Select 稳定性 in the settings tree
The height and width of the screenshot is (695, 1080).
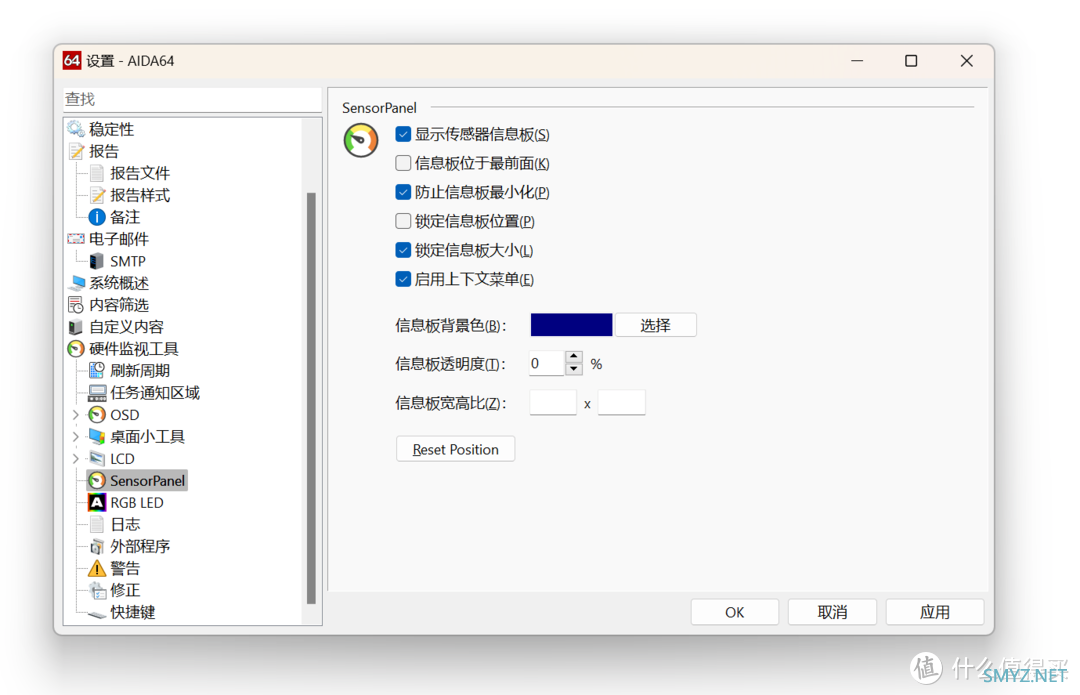coord(112,129)
